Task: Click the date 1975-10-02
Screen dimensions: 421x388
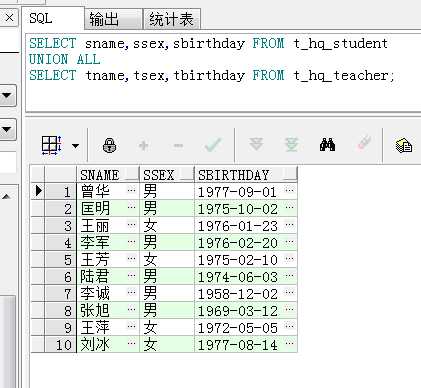Action: pos(237,209)
